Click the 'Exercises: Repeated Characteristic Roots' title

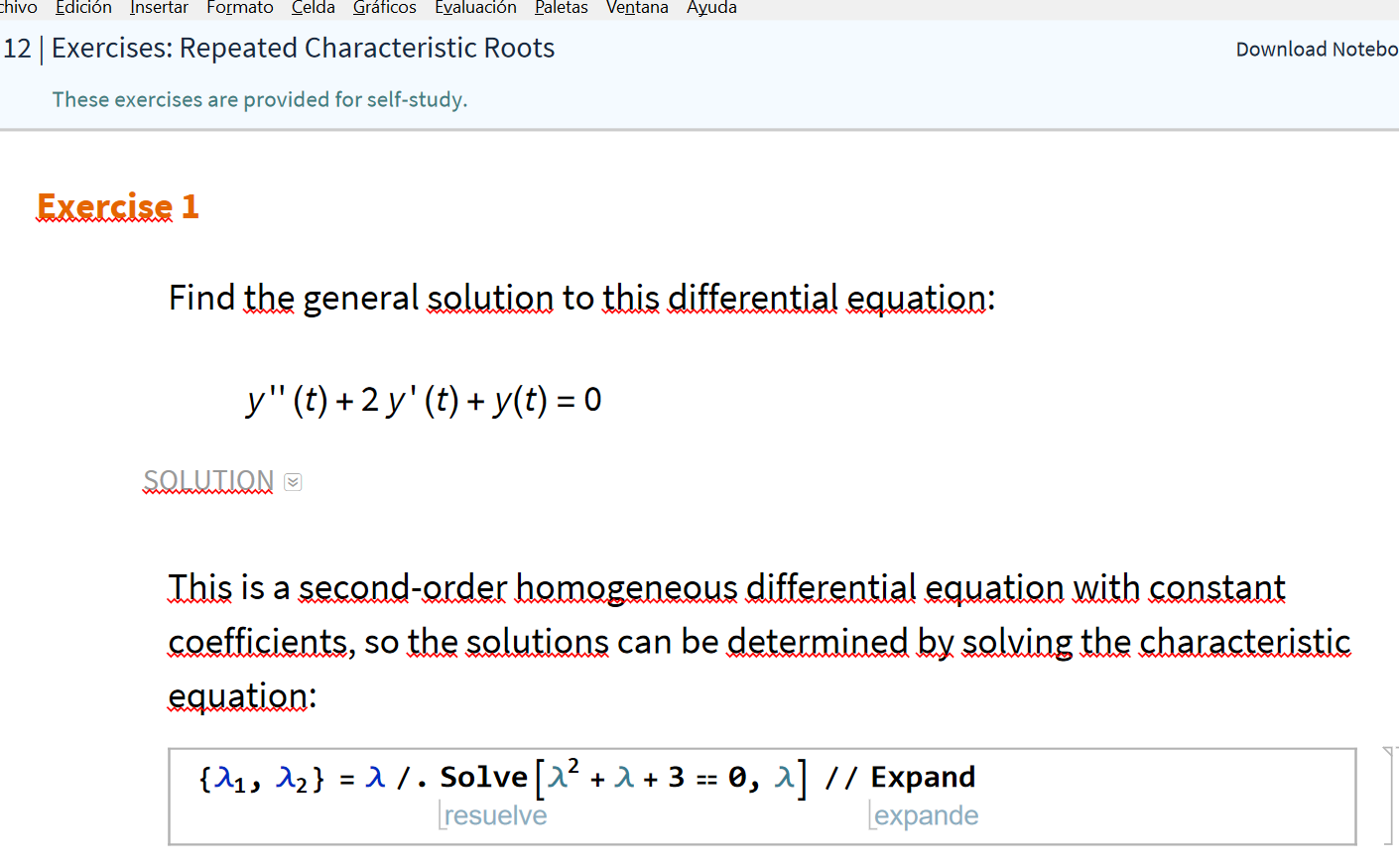coord(303,49)
